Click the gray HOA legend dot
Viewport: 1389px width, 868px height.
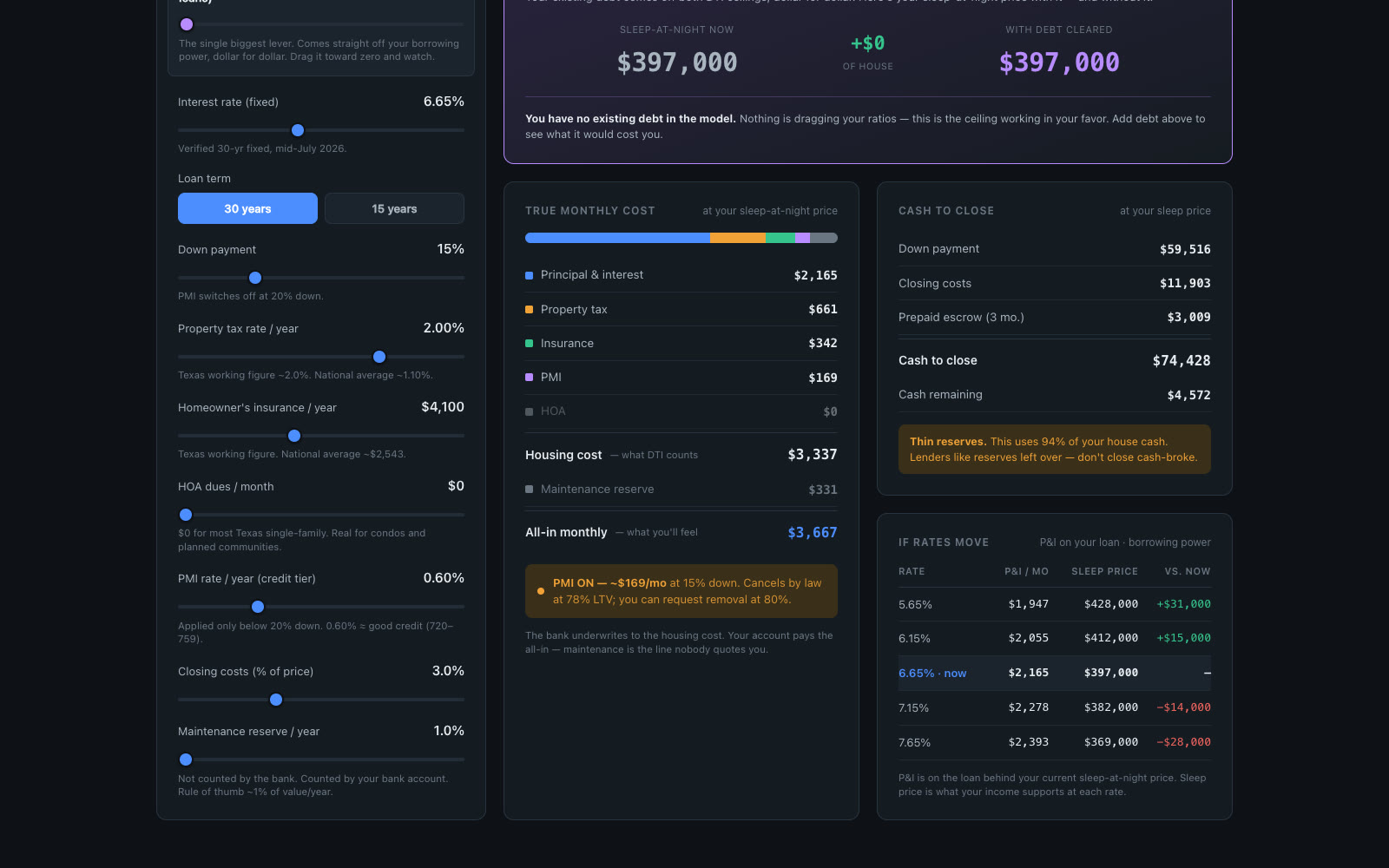pos(530,411)
